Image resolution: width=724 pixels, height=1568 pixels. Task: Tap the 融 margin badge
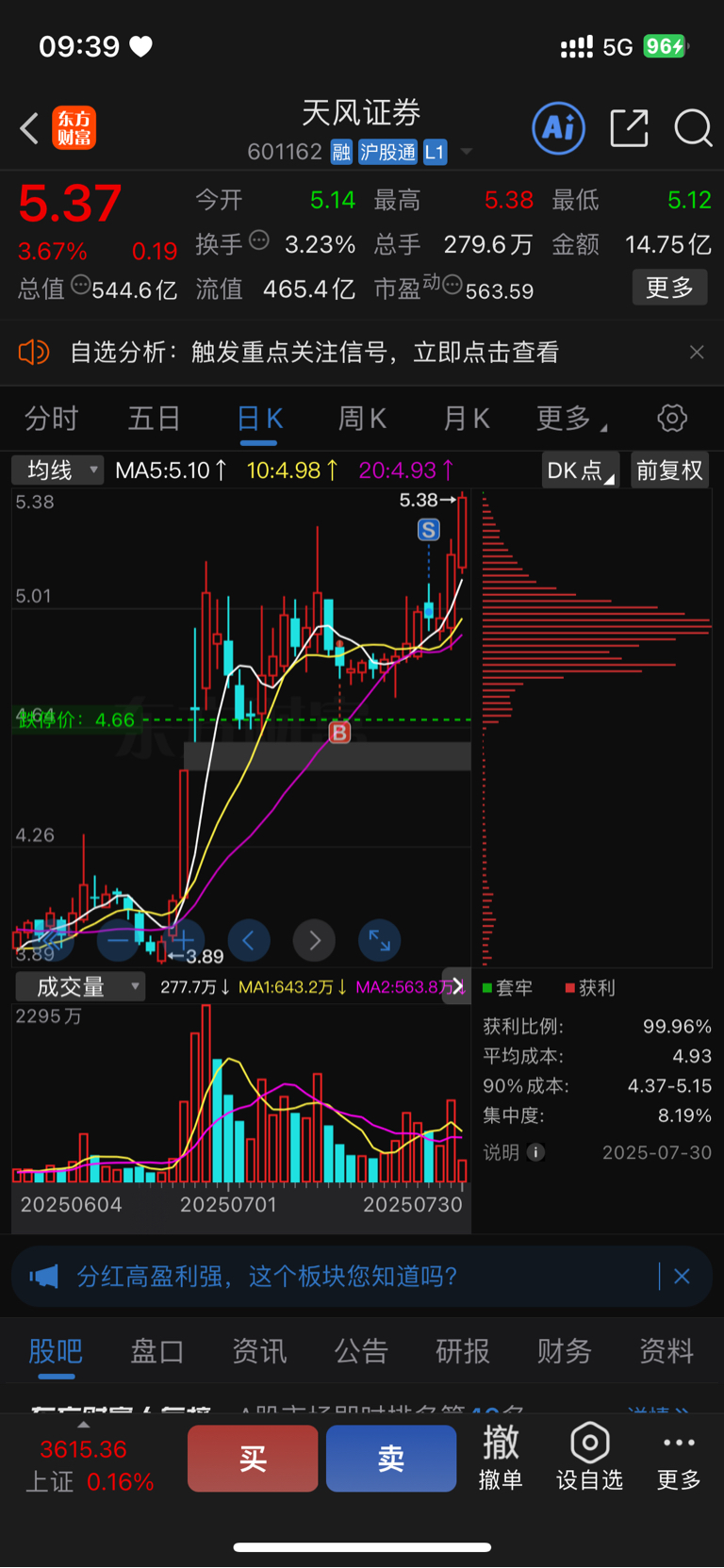tap(341, 152)
